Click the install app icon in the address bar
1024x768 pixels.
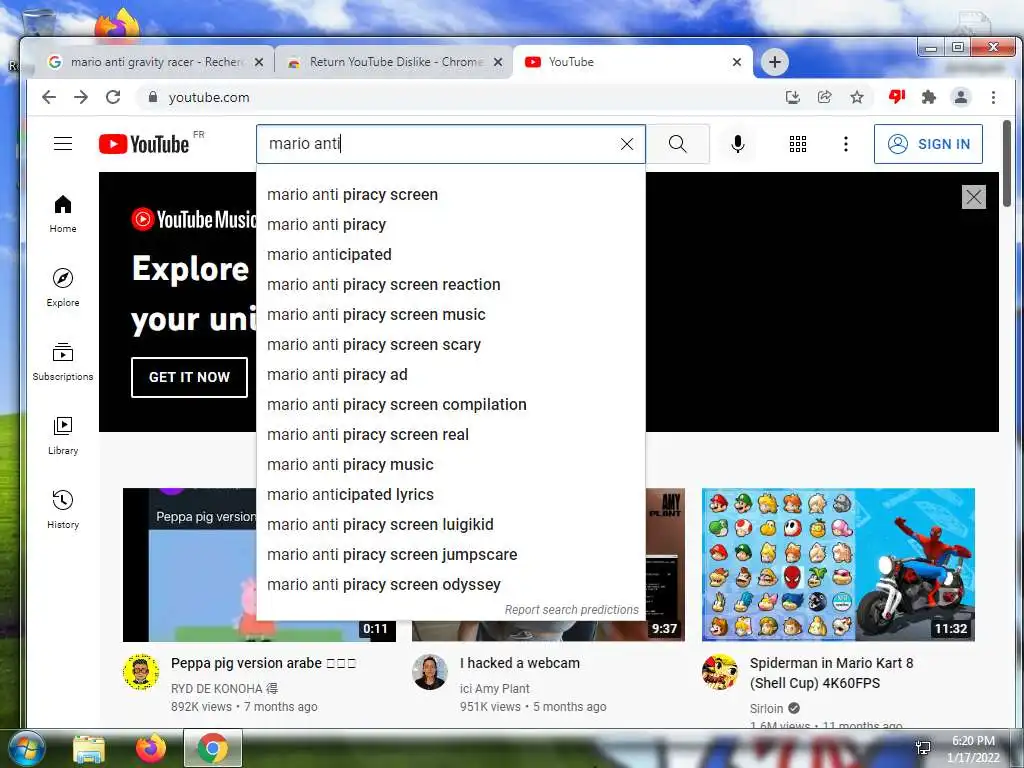793,97
